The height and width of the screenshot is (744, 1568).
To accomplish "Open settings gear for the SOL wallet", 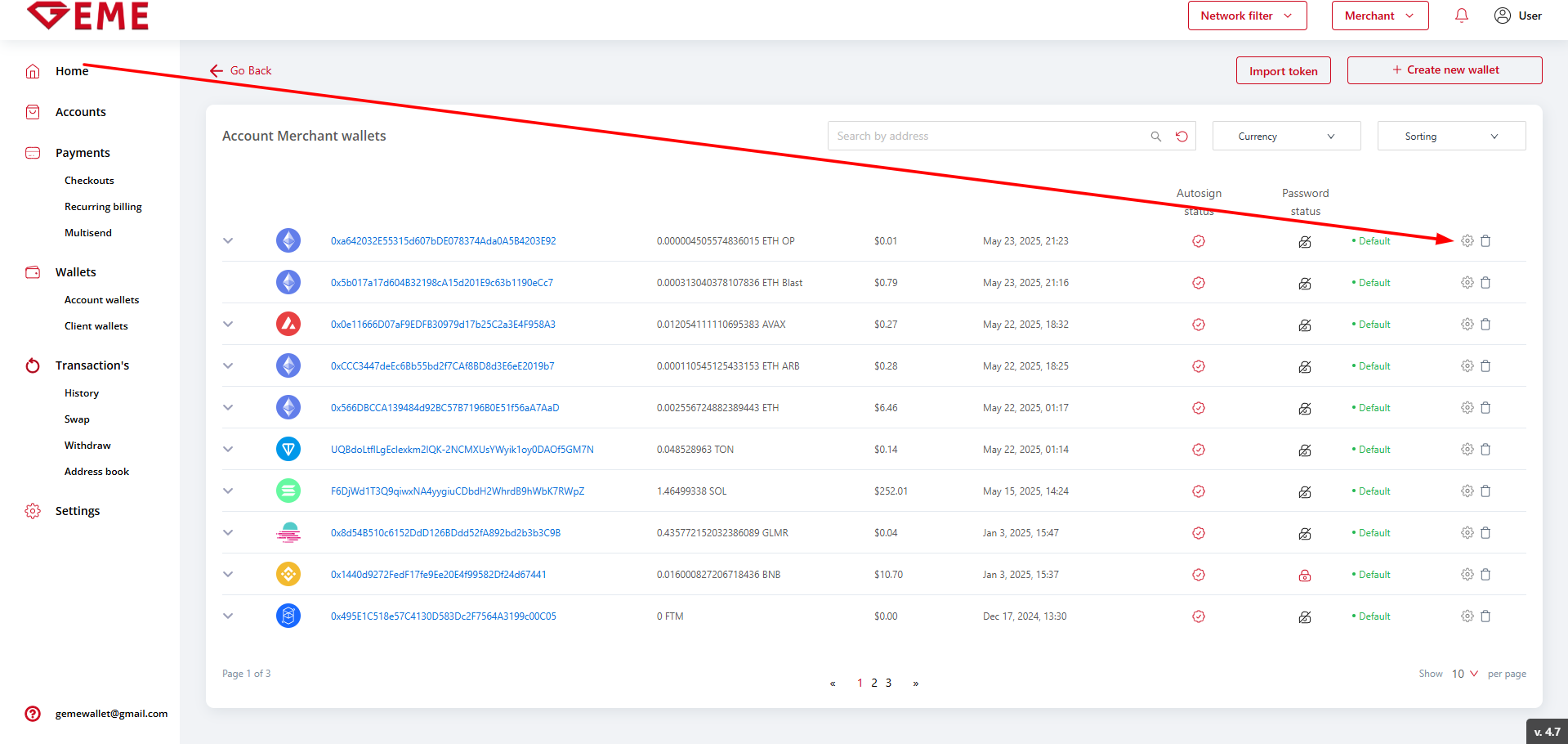I will pos(1467,491).
